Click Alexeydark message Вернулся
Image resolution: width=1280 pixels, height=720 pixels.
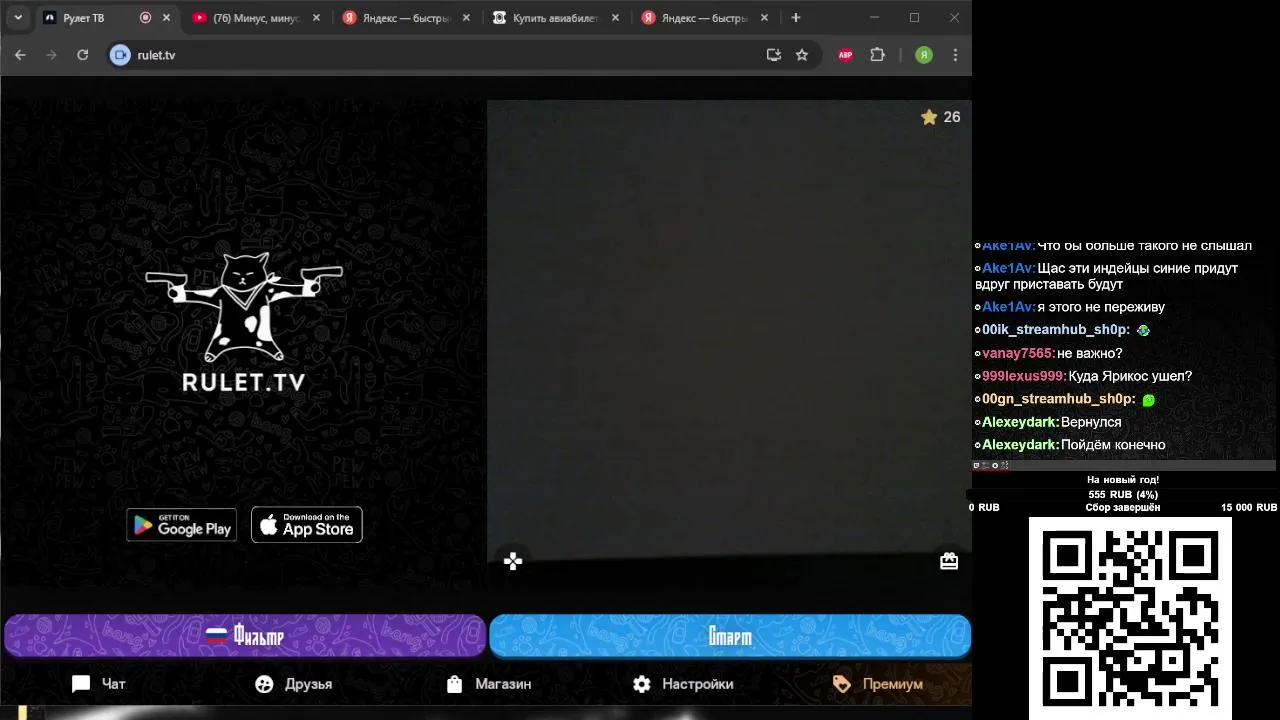[1091, 422]
